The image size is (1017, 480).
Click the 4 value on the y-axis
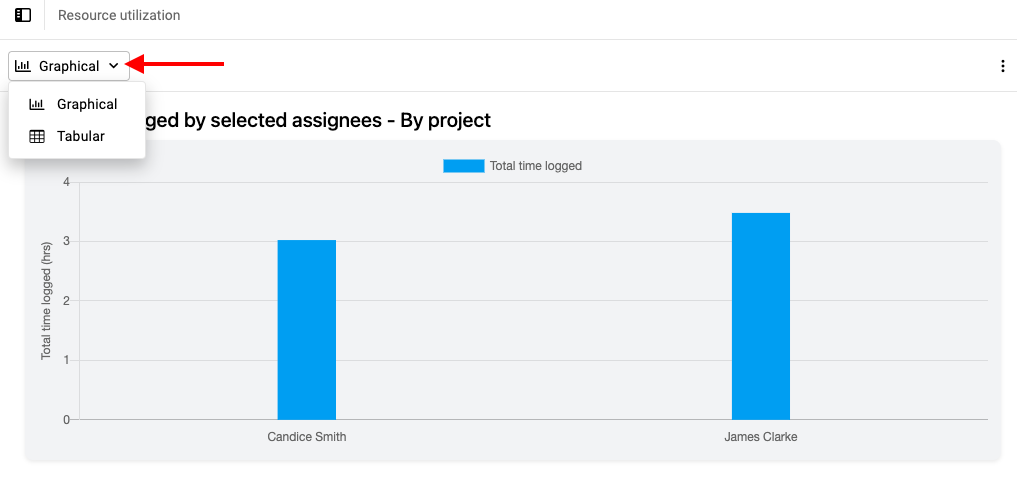tap(67, 182)
